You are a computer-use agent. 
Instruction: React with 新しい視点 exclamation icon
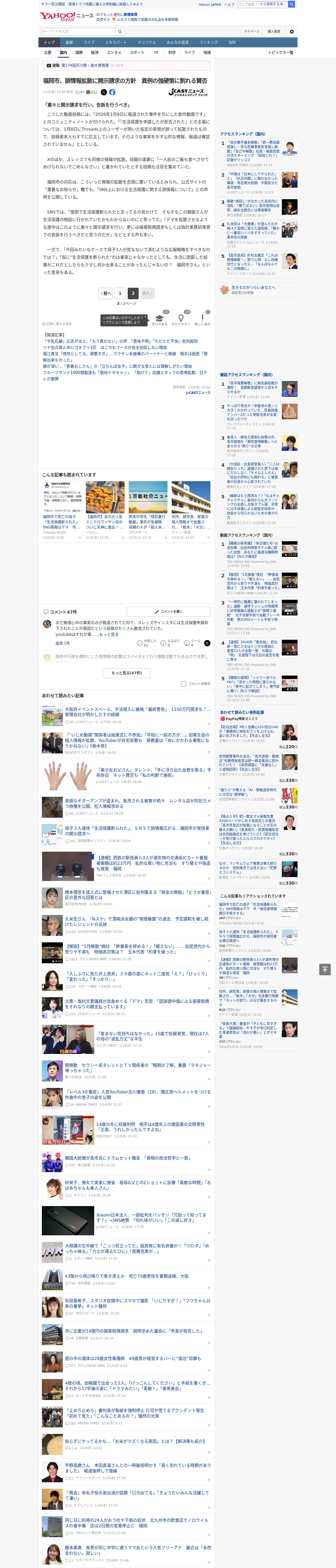(x=203, y=319)
